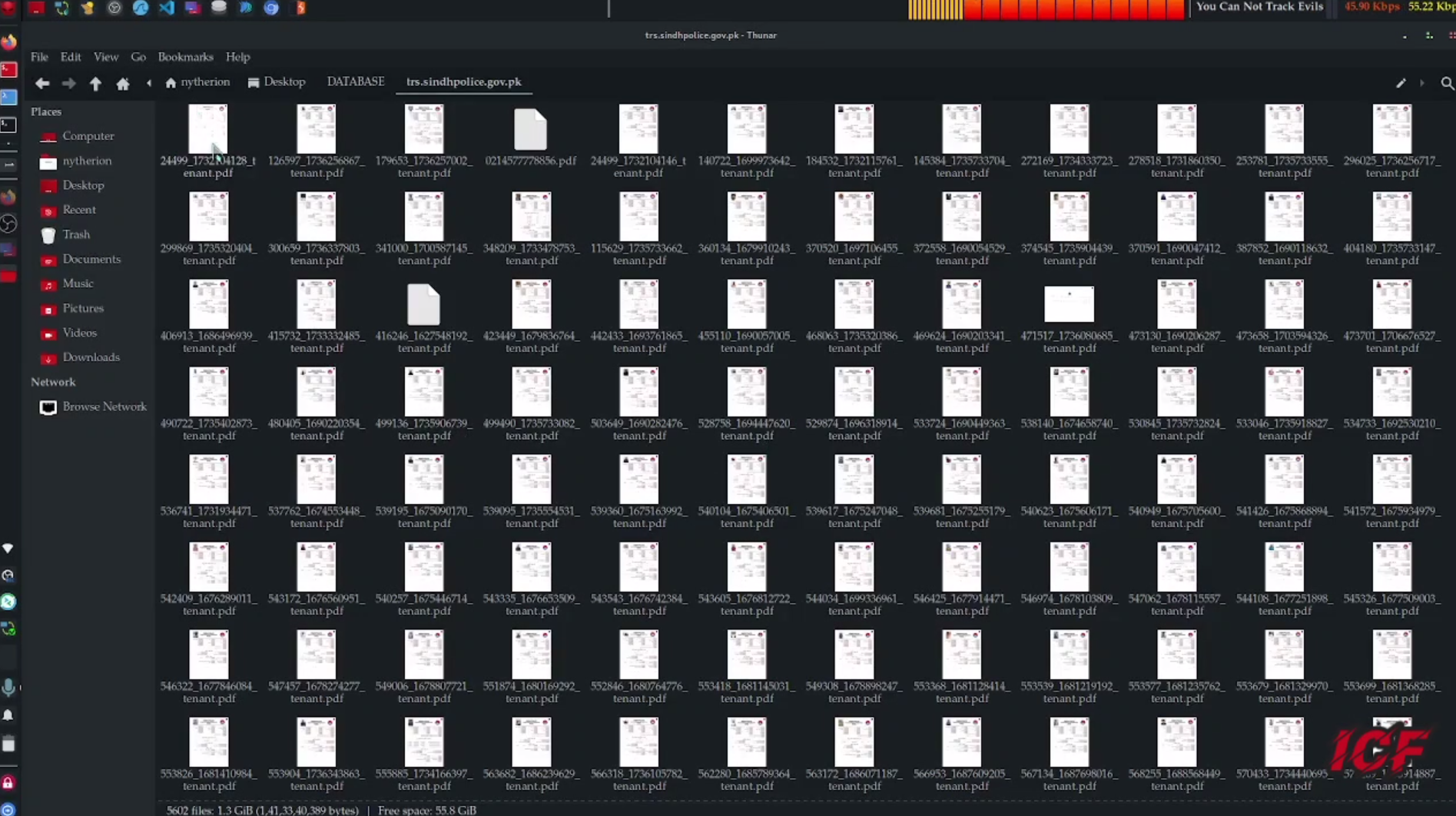This screenshot has width=1456, height=816.
Task: Click the DATABASE path bar button
Action: pyautogui.click(x=355, y=81)
